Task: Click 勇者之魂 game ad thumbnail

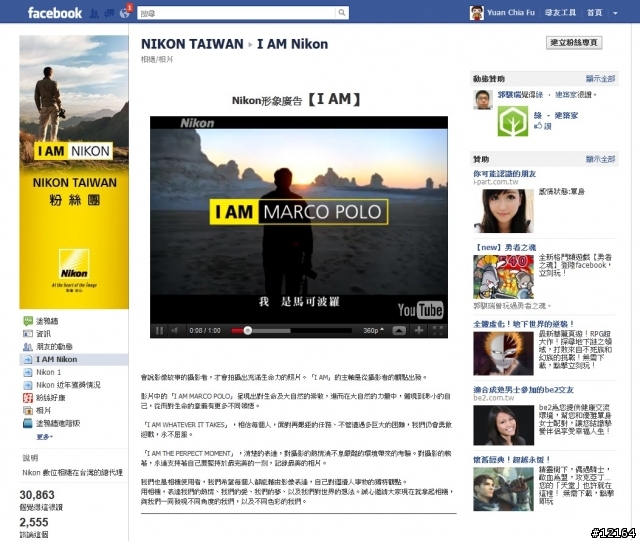Action: click(504, 277)
